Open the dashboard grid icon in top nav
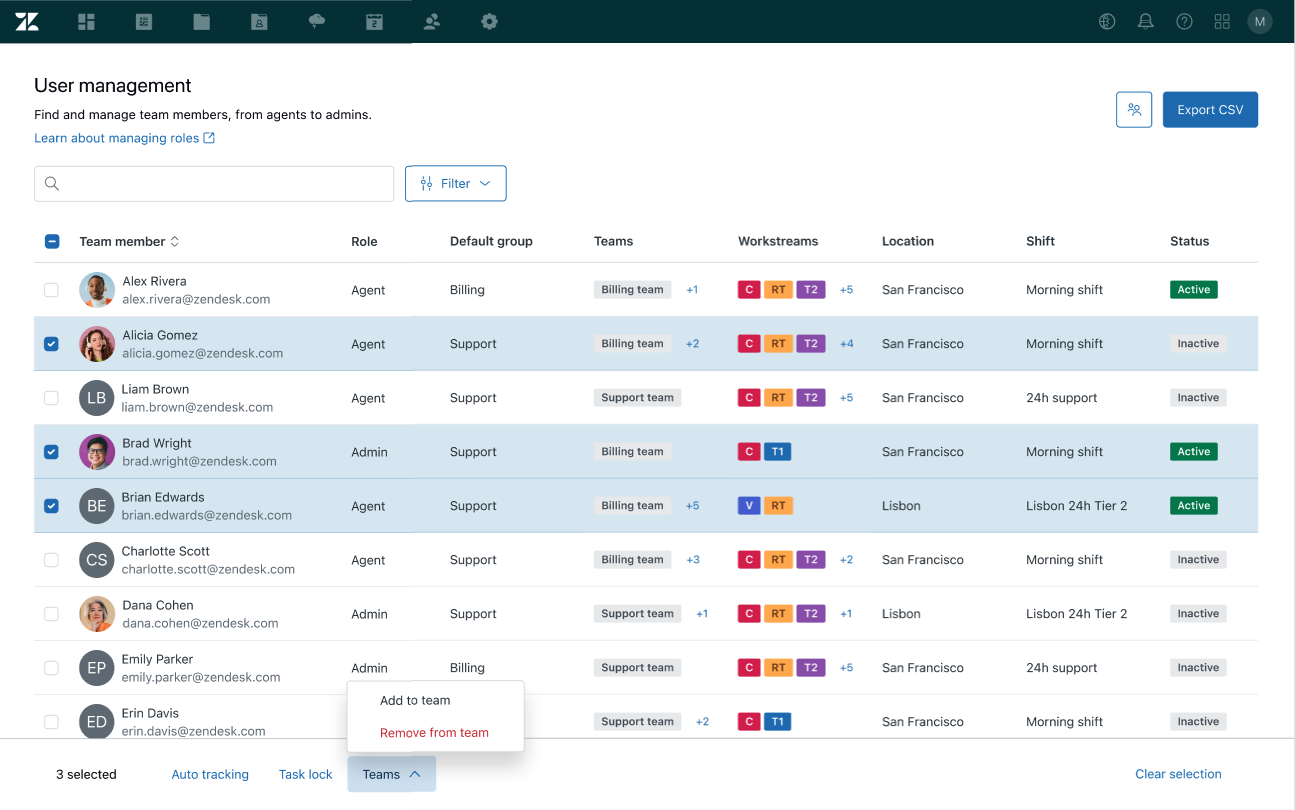This screenshot has height=810, width=1296. [x=86, y=21]
